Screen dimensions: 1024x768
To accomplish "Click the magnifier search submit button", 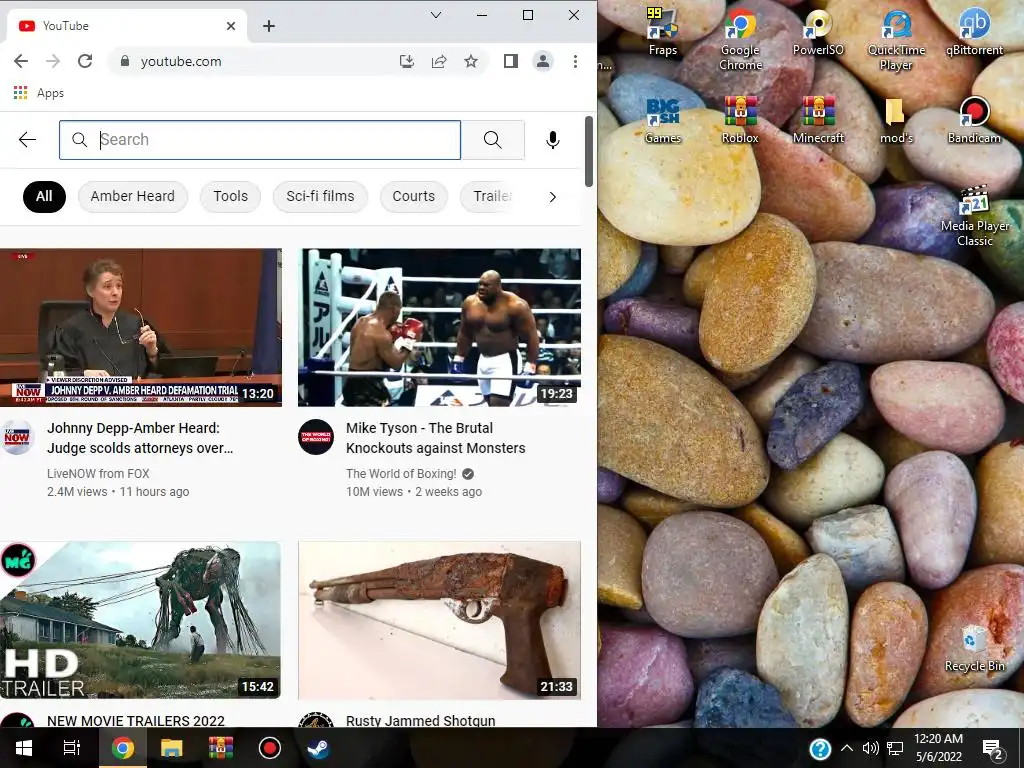I will [x=492, y=140].
